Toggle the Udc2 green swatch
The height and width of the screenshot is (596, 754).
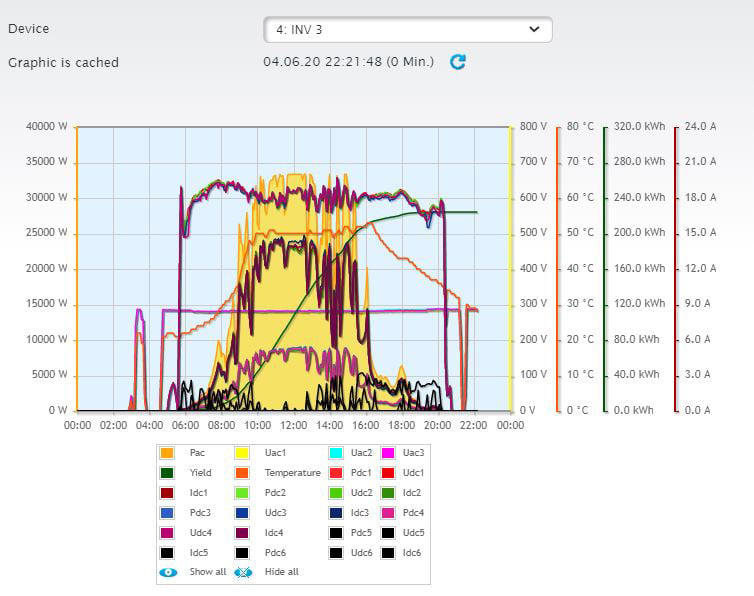336,493
